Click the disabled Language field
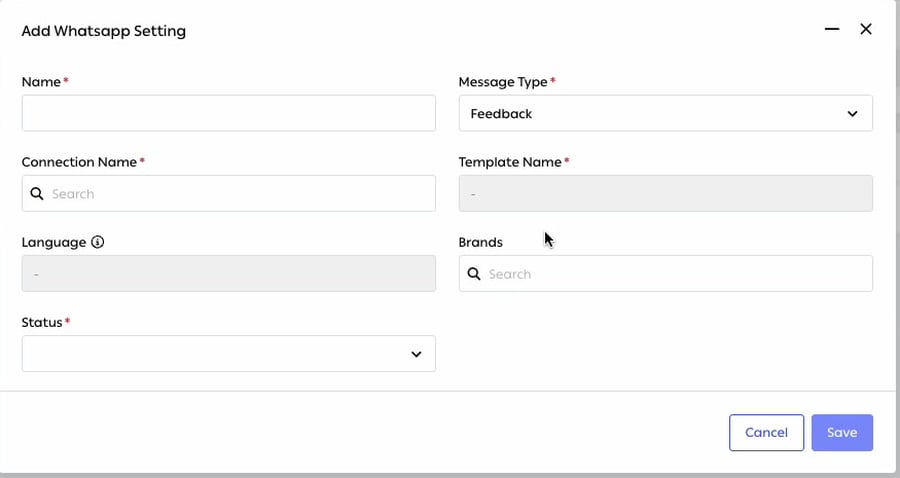900x478 pixels. click(x=228, y=273)
